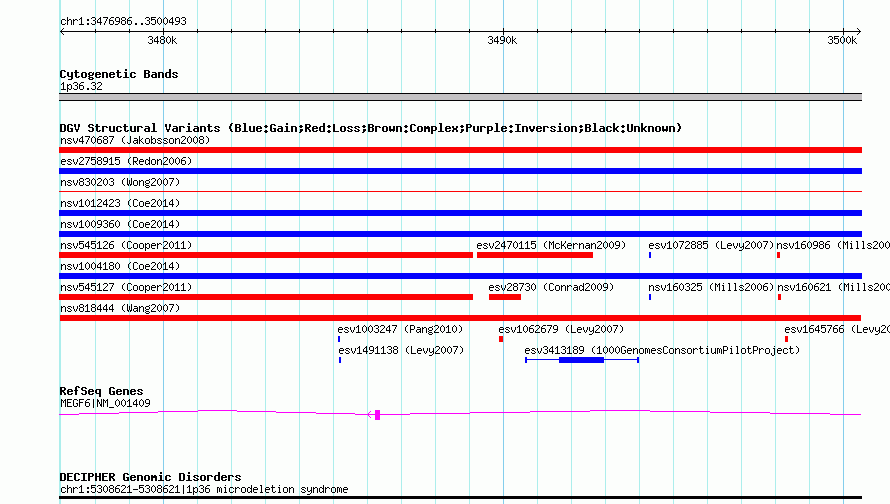890x504 pixels.
Task: Click the 3500k ruler tick label
Action: pos(842,40)
